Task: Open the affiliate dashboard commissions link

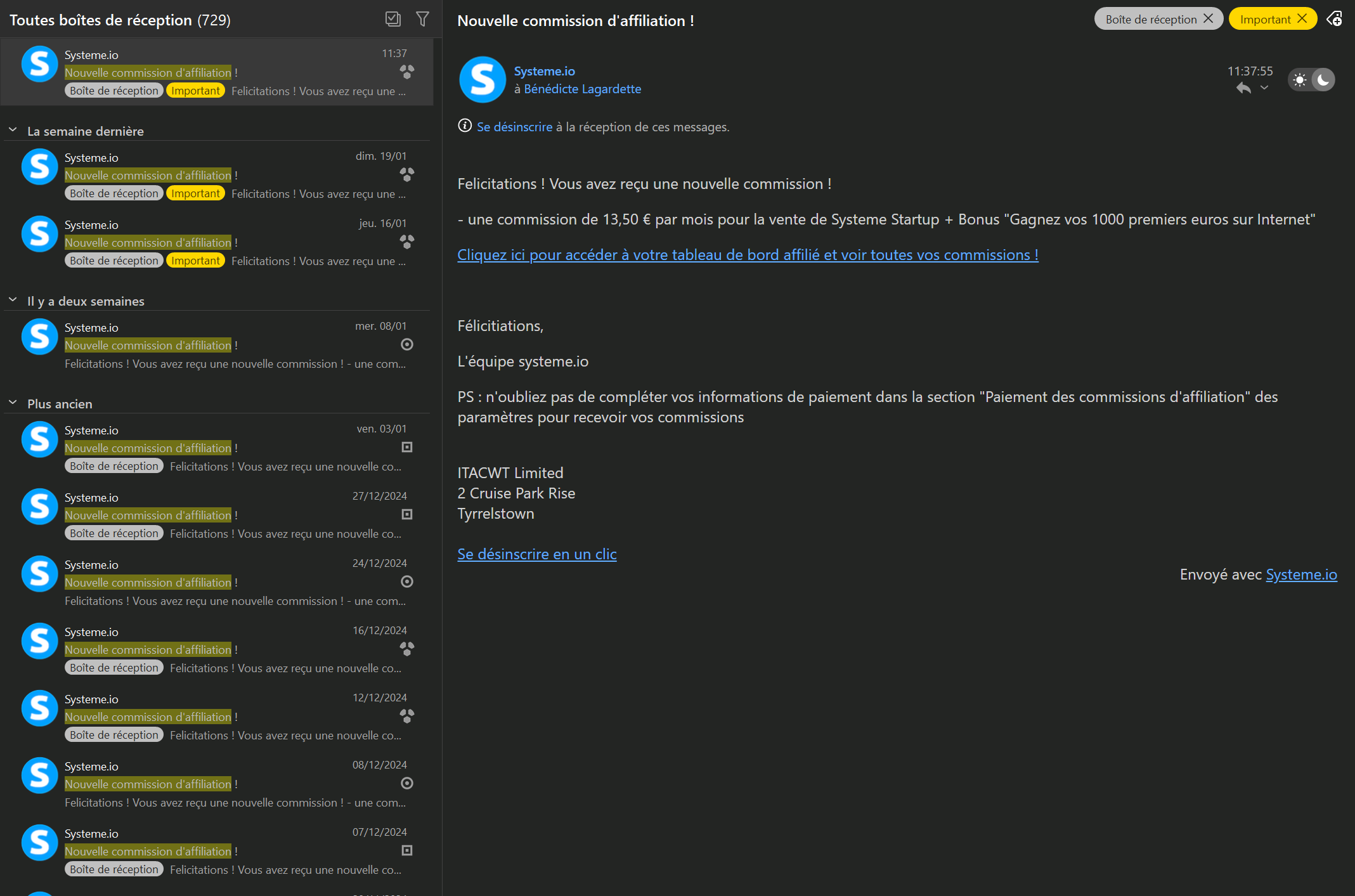Action: (748, 255)
